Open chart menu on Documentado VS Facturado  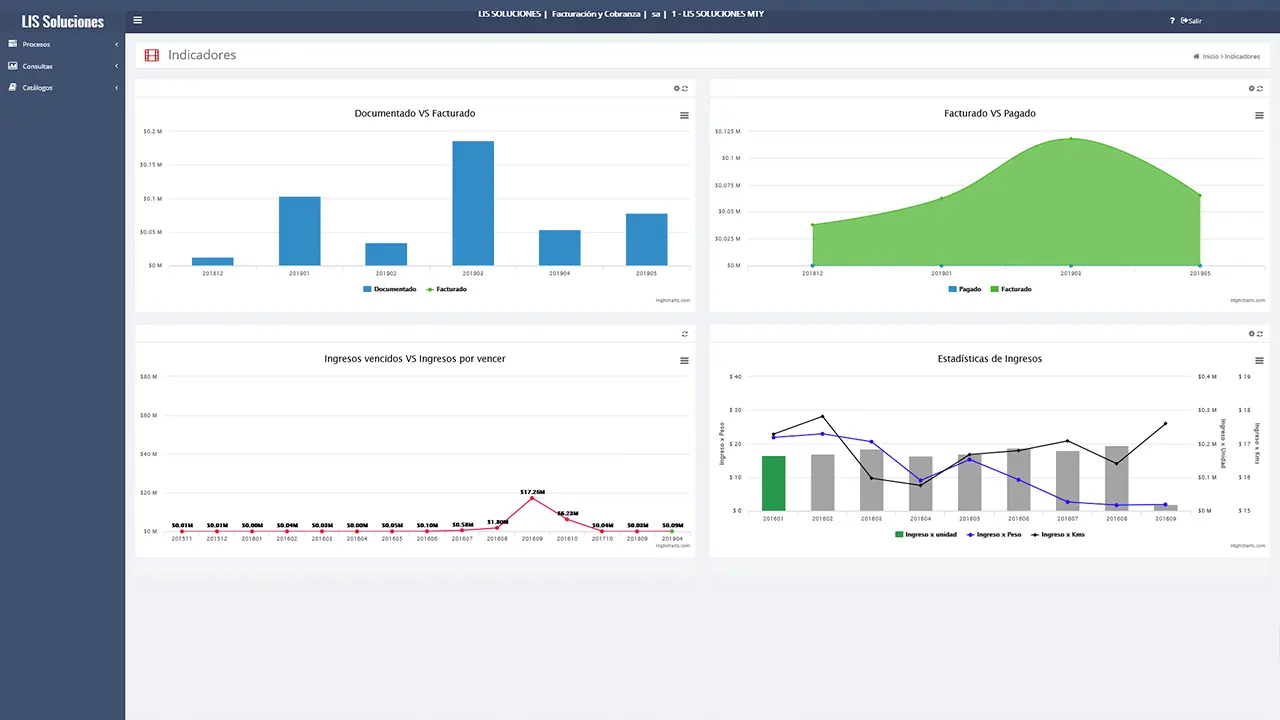click(684, 115)
